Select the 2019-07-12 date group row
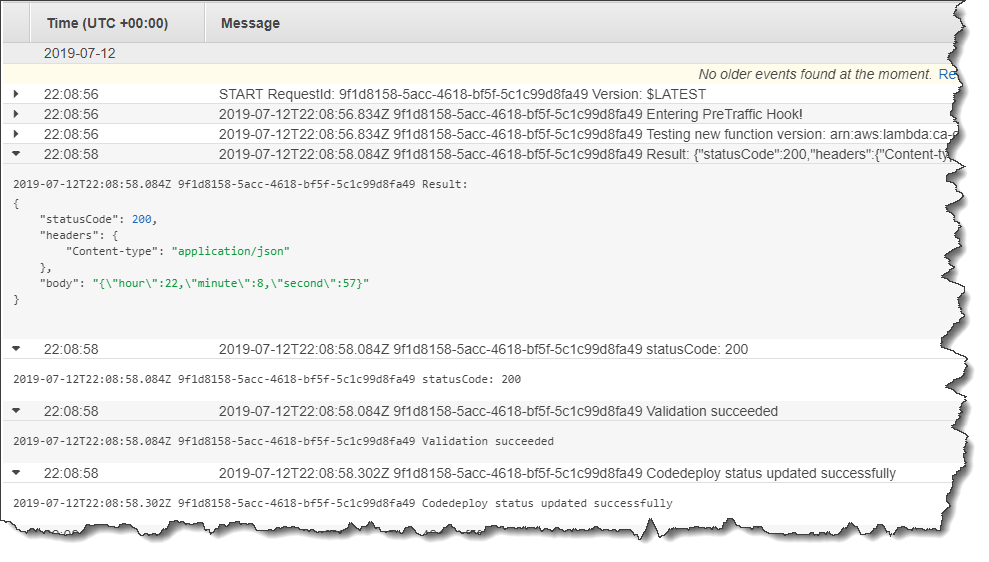This screenshot has height=562, width=989. click(80, 53)
